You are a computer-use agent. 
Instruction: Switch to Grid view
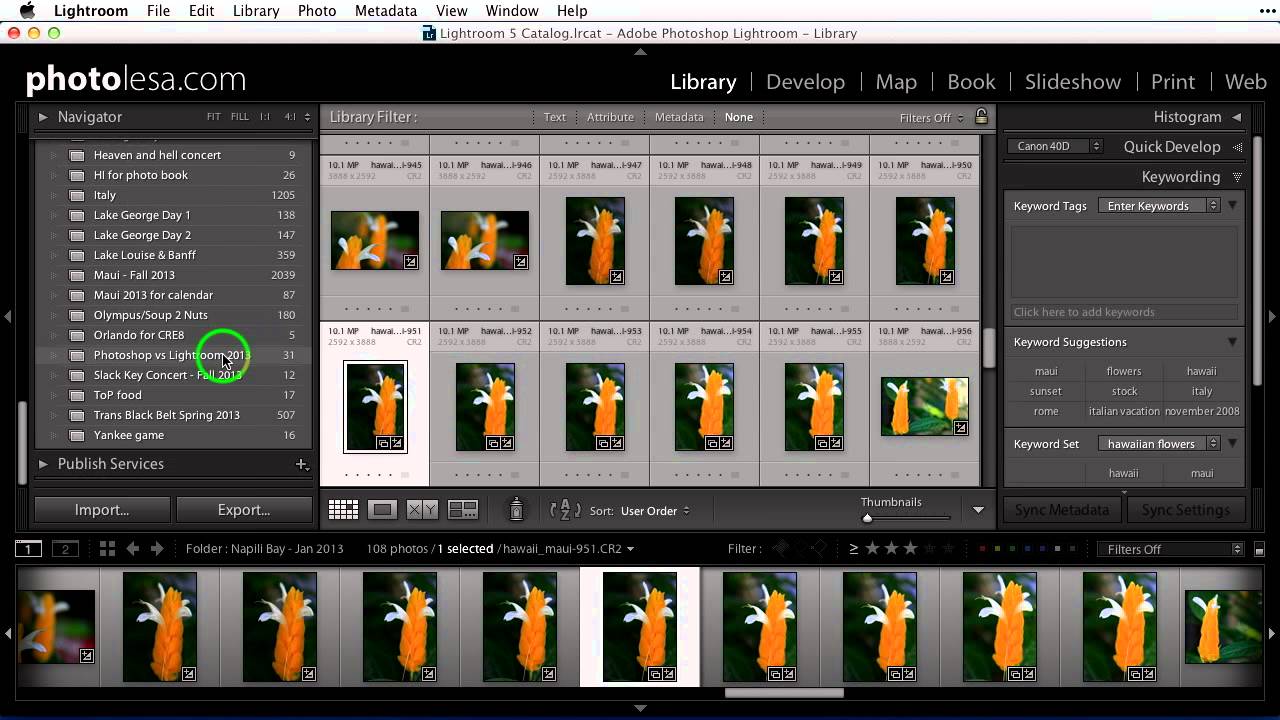(343, 510)
